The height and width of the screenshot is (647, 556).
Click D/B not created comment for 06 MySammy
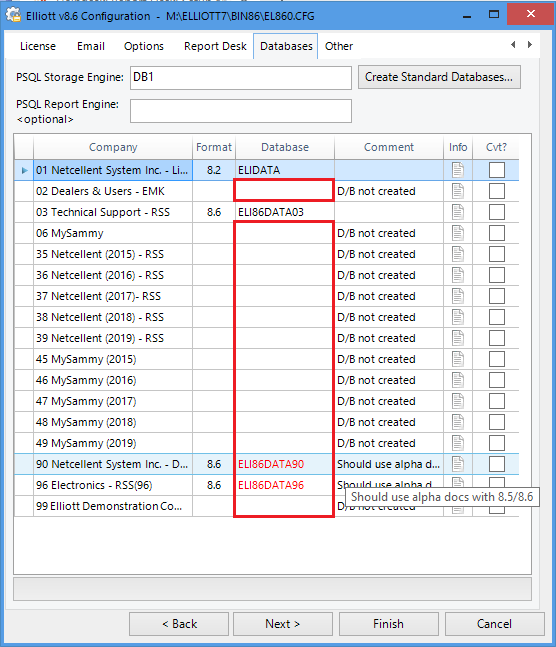click(x=389, y=233)
